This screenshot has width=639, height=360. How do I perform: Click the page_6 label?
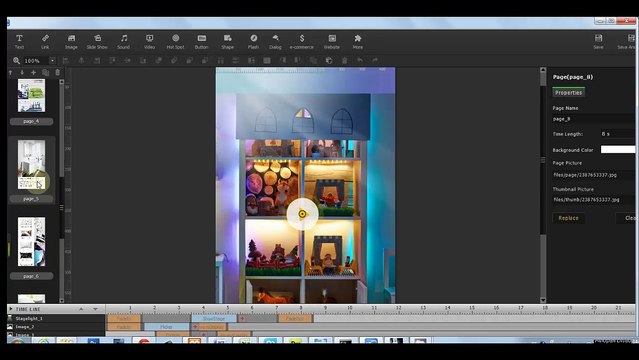tap(31, 276)
